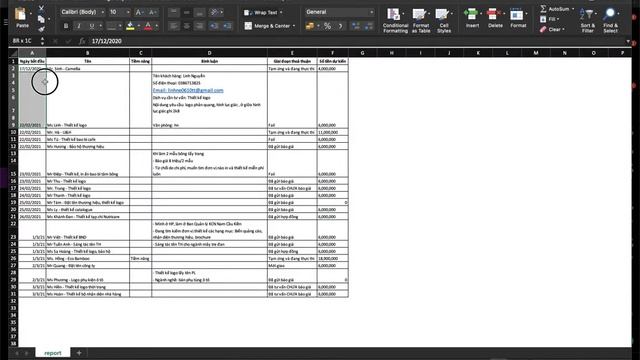Apply comma style format
Screen dimensions: 640x360
[340, 26]
